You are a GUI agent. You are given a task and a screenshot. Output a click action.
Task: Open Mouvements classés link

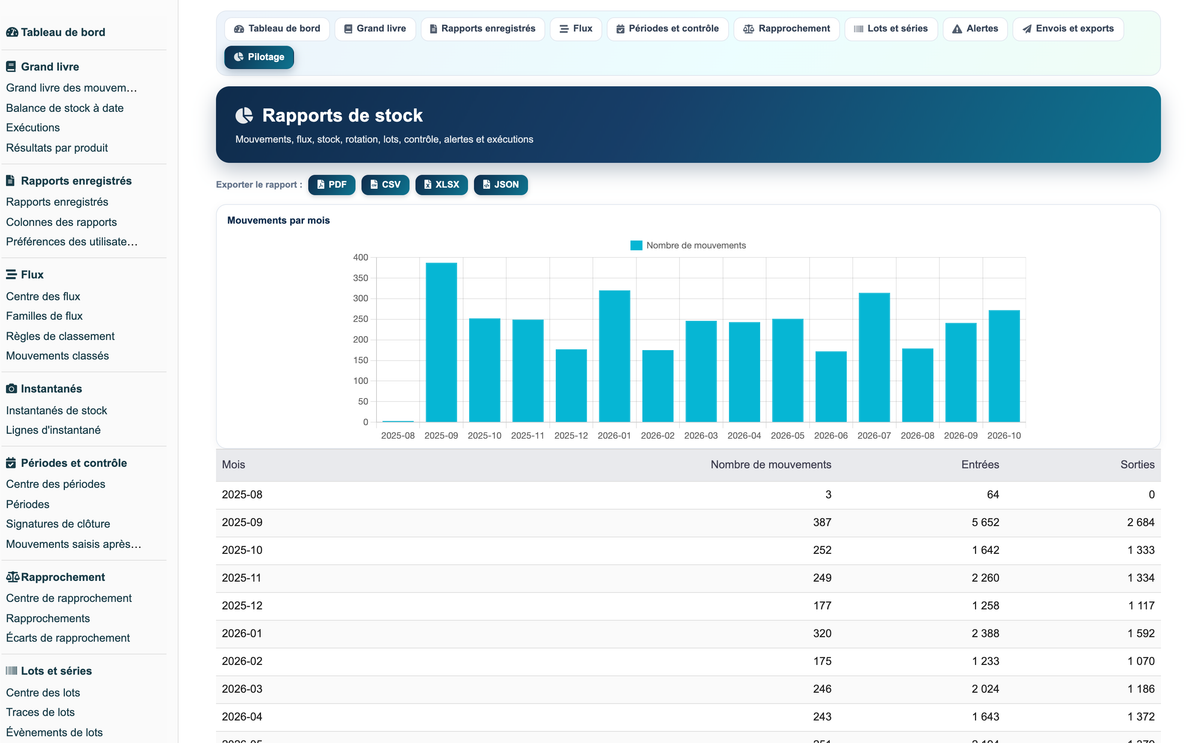click(x=58, y=356)
